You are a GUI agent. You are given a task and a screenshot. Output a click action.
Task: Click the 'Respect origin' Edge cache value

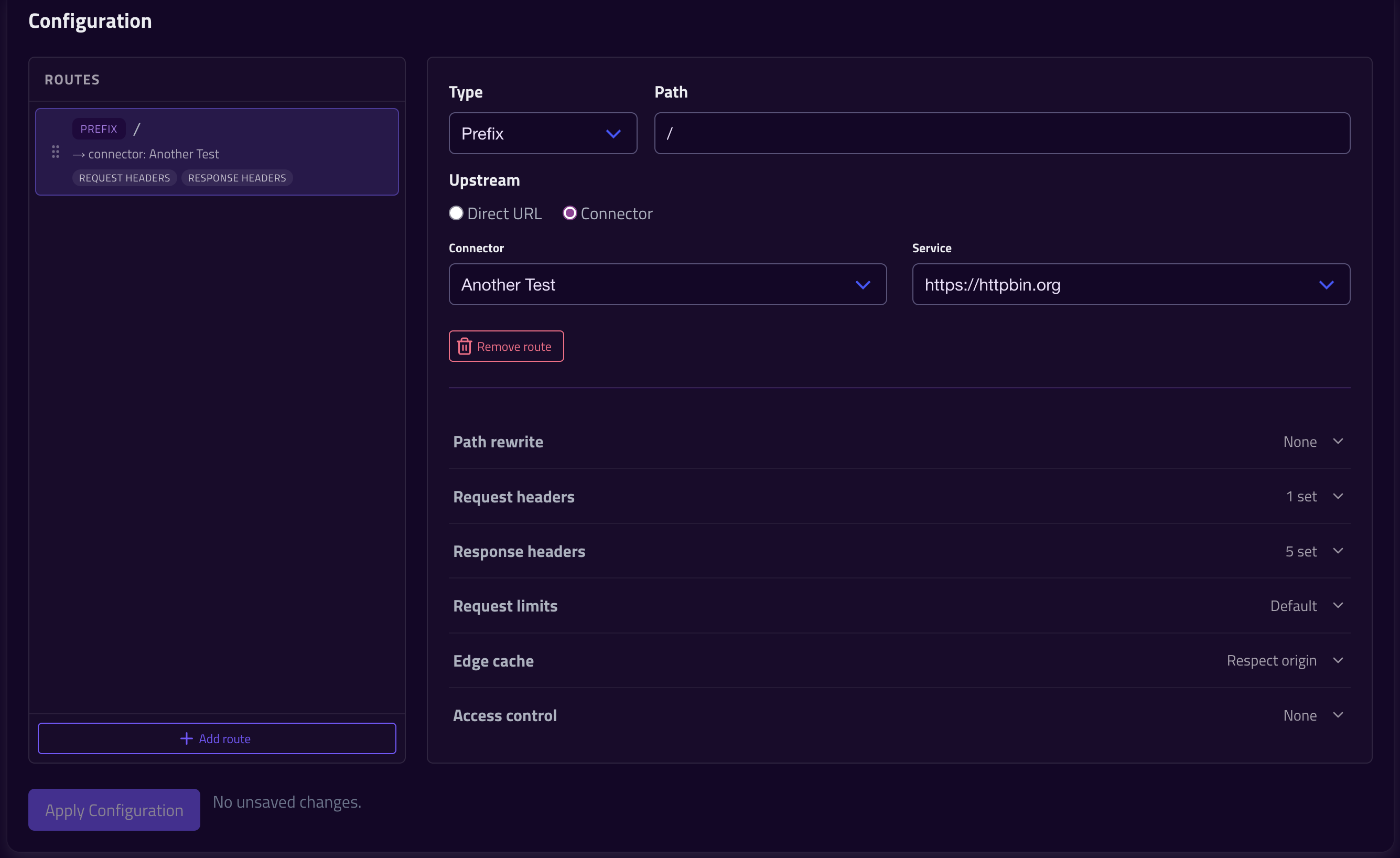coord(1272,660)
